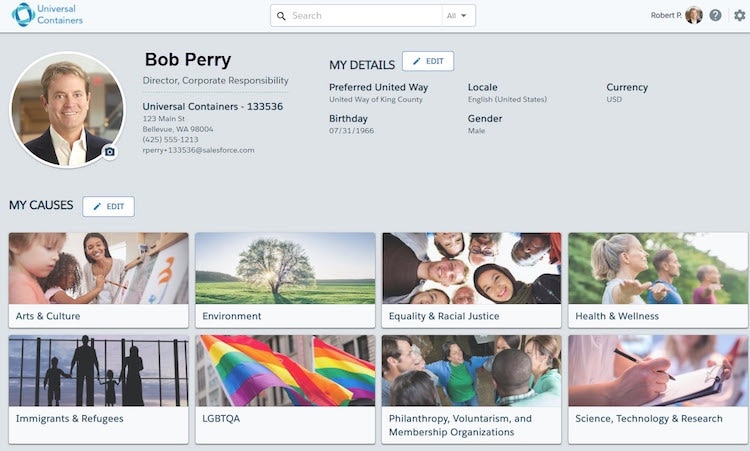Click the rperry email address
The width and height of the screenshot is (750, 451).
[199, 150]
